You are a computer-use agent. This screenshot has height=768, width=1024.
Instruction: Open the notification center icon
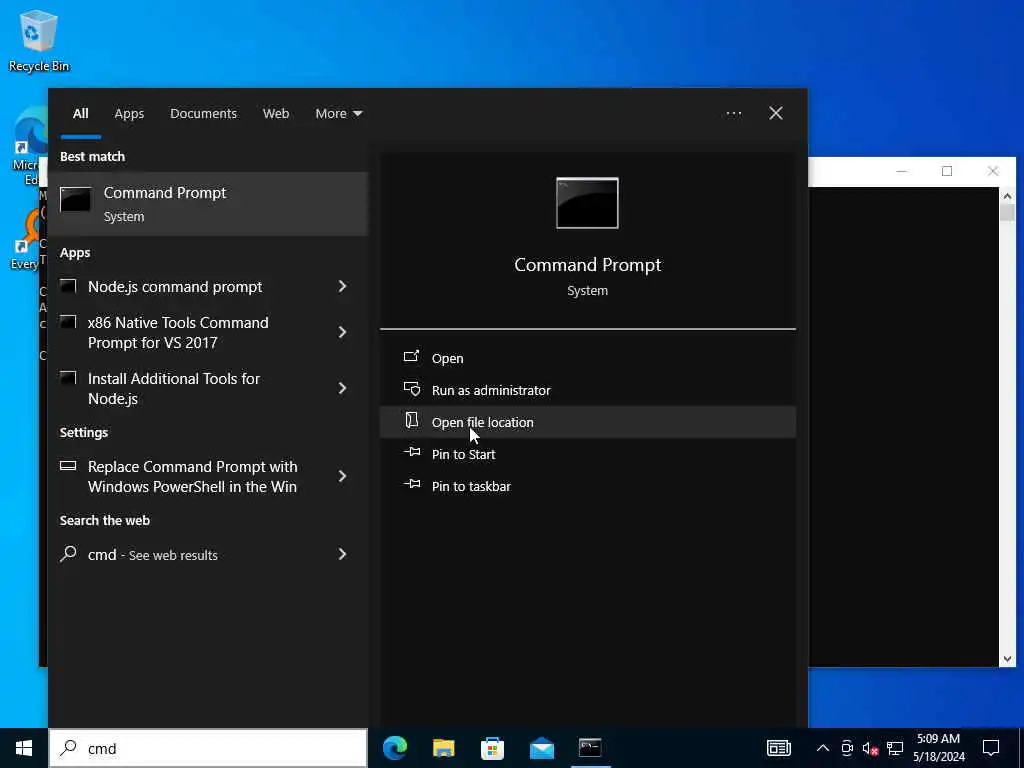[991, 748]
